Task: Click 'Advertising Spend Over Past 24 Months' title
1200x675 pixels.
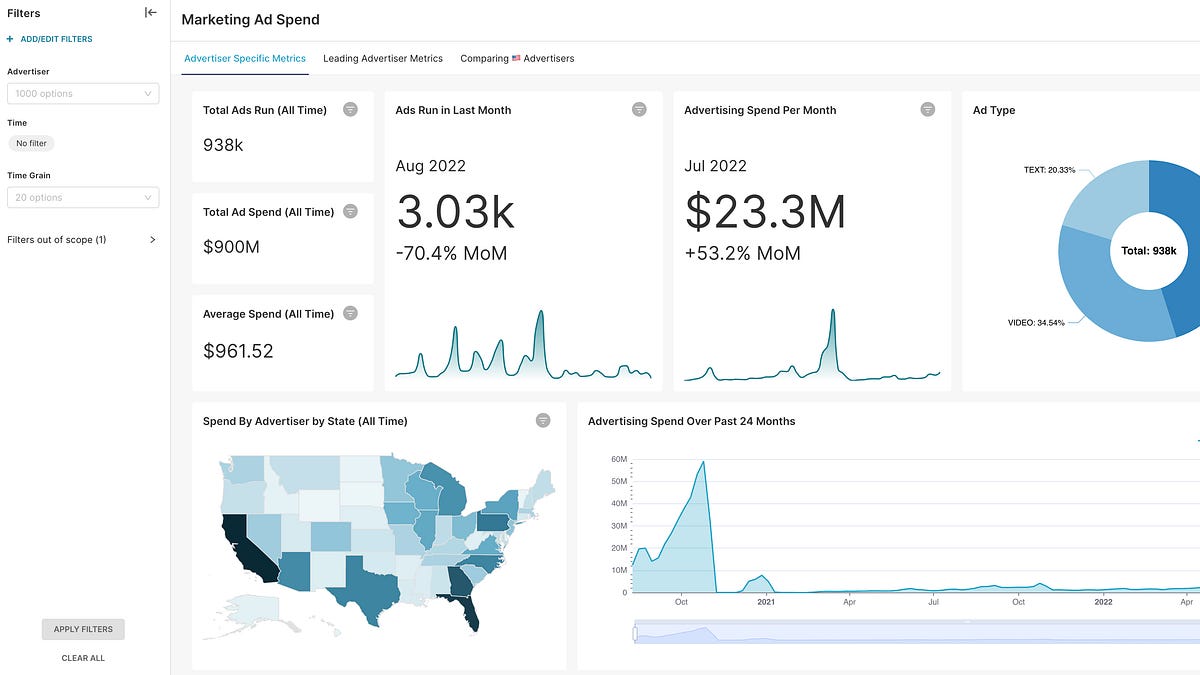Action: [x=692, y=421]
